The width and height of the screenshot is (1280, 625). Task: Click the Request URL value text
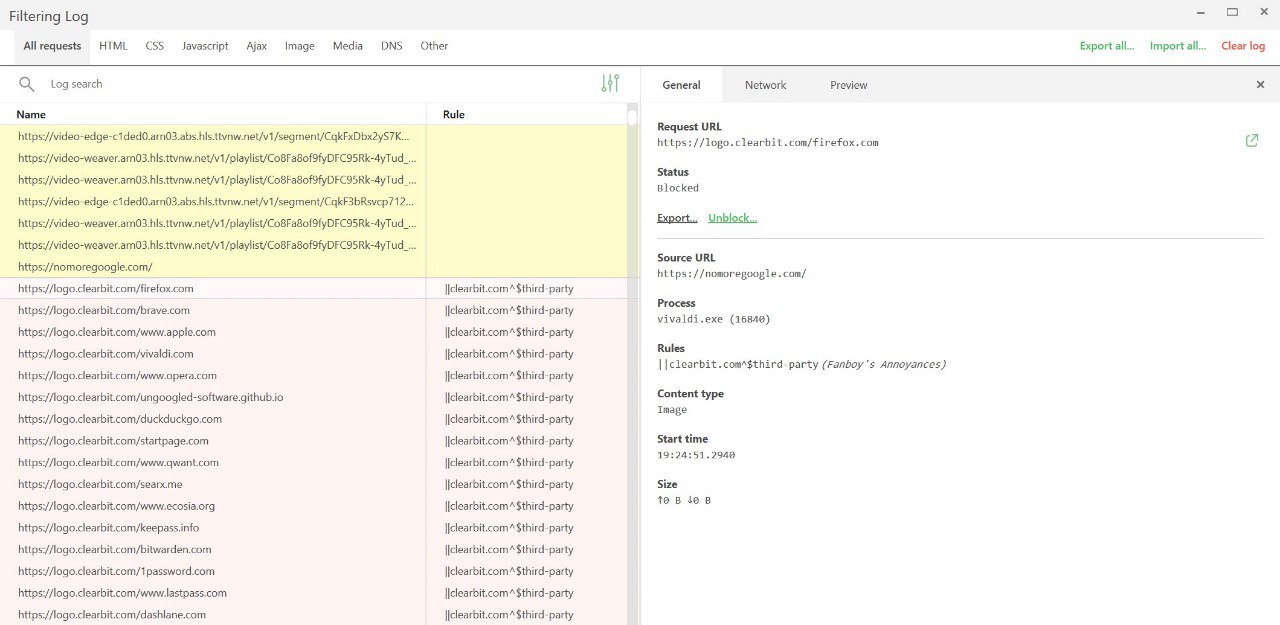pos(768,143)
